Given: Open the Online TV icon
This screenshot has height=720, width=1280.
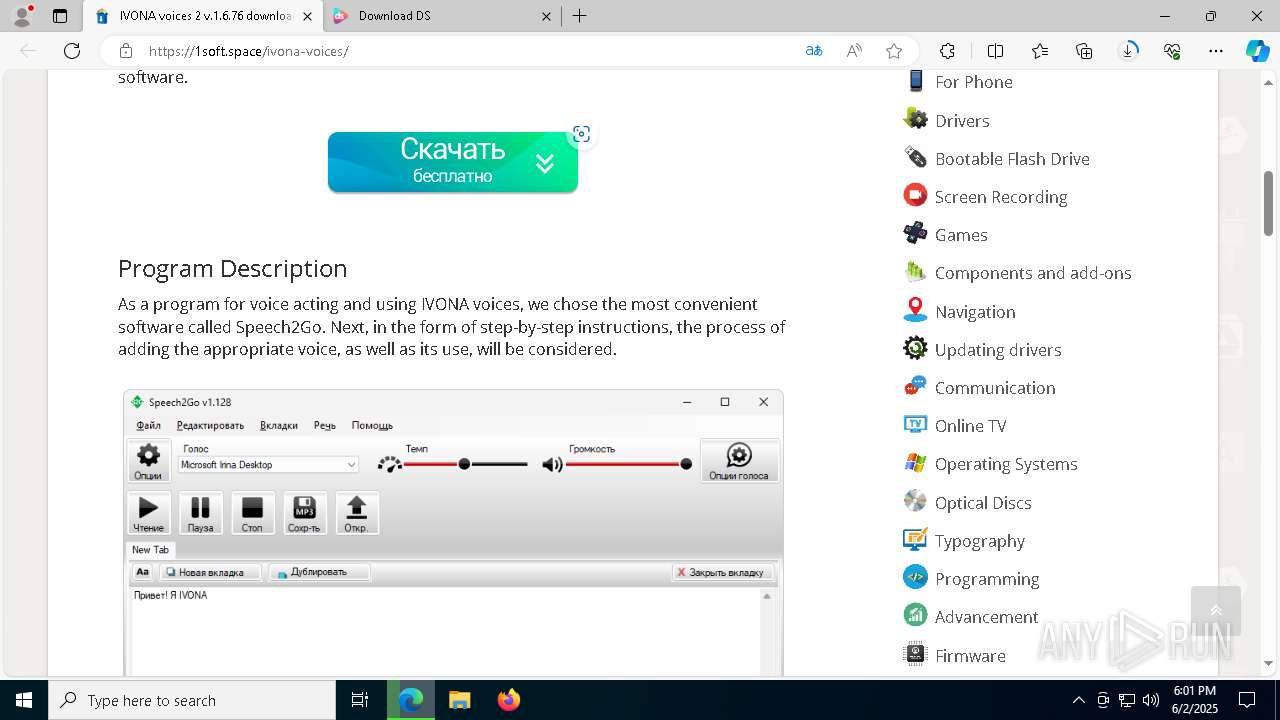Looking at the screenshot, I should tap(915, 424).
